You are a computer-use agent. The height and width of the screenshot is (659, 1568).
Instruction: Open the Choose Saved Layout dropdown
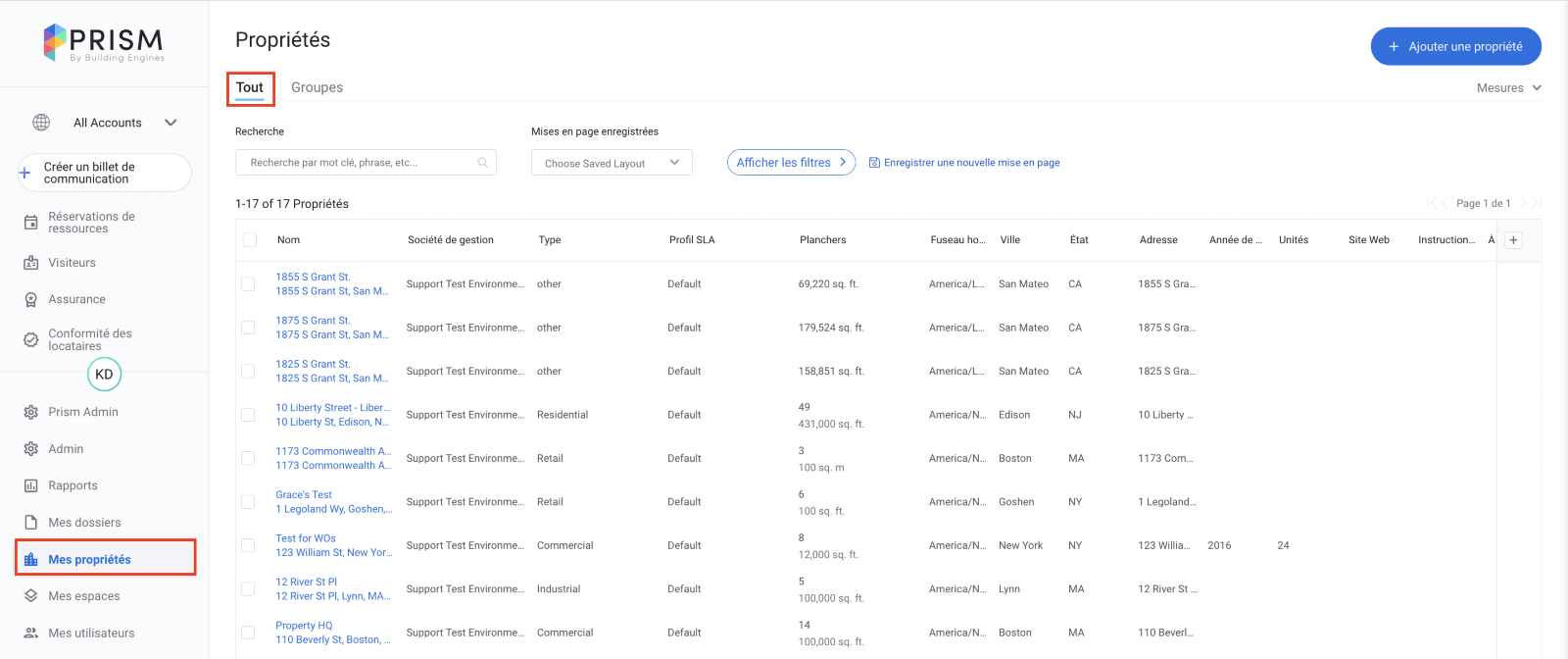coord(612,163)
